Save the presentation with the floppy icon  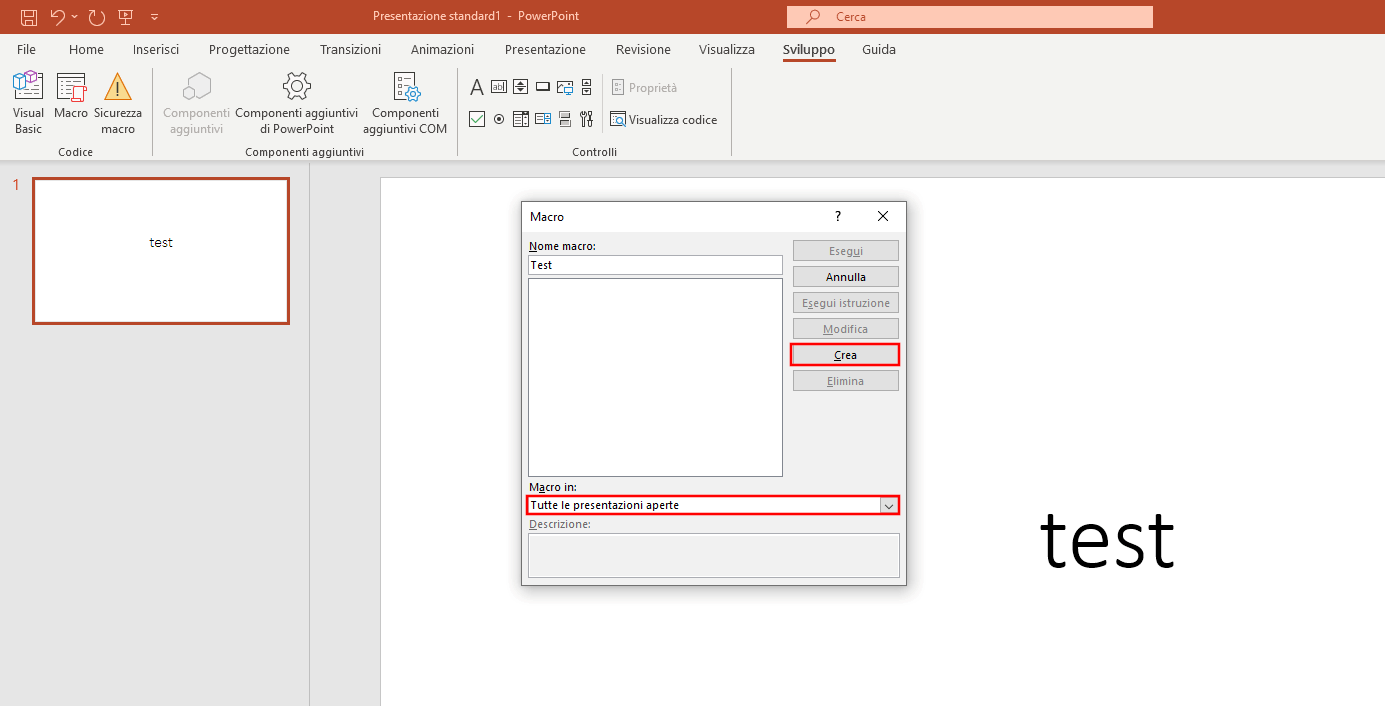tap(29, 17)
